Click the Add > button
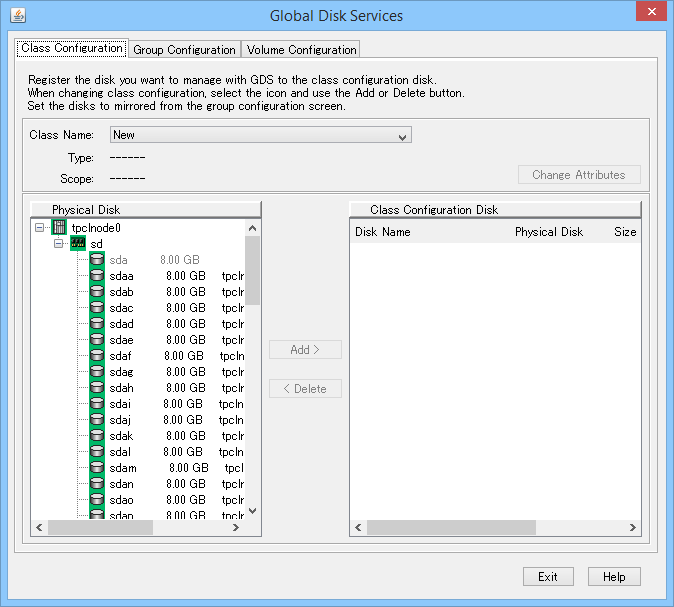 tap(305, 349)
